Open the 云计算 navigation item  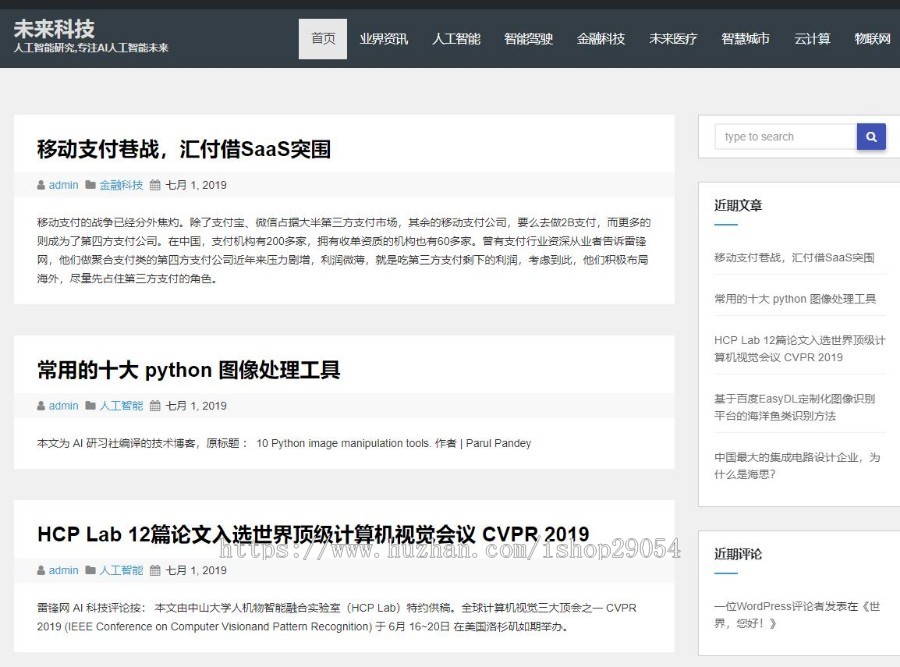point(812,39)
